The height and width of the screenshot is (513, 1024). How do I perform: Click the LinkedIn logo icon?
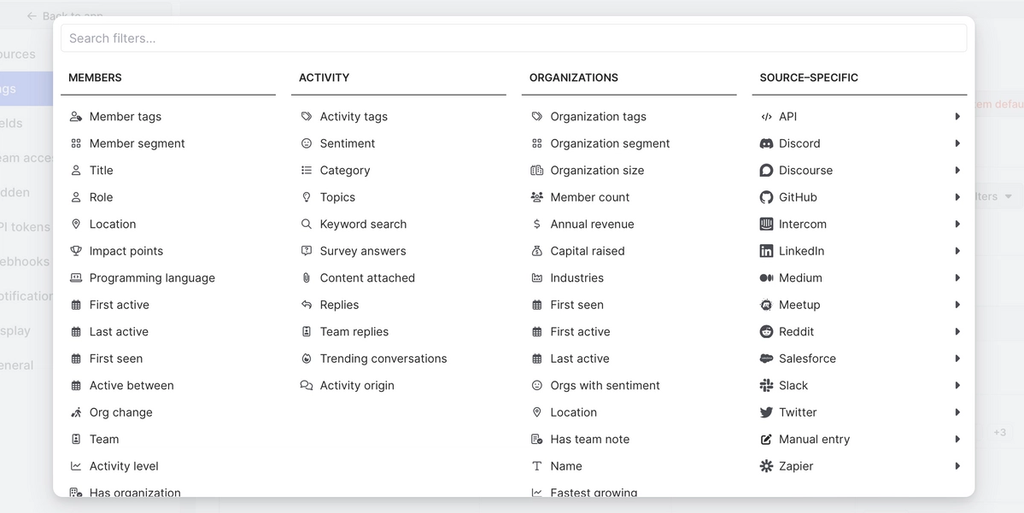click(x=766, y=252)
